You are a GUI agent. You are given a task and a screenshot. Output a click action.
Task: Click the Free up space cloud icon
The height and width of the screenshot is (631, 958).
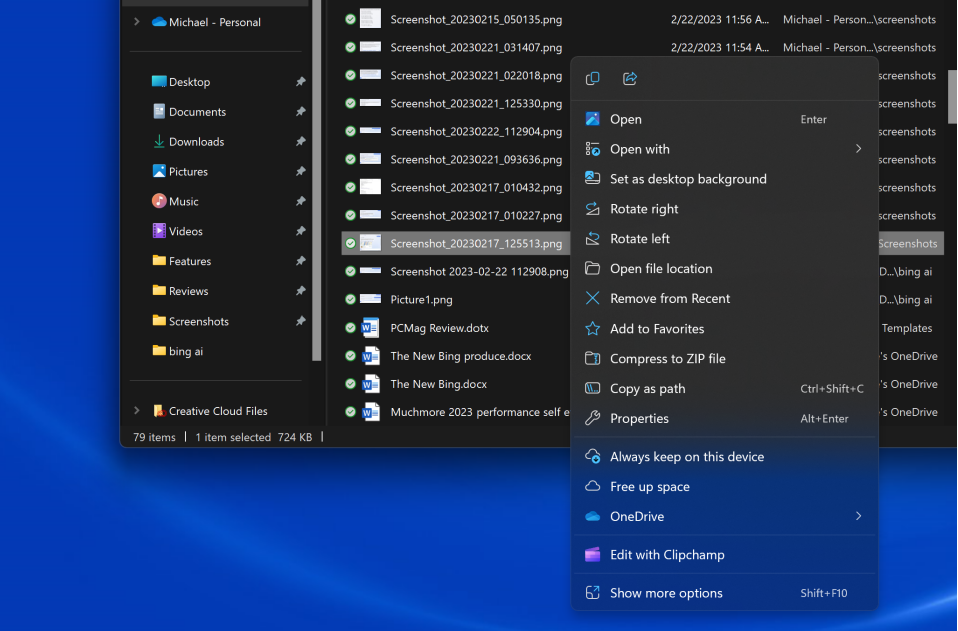pos(592,486)
